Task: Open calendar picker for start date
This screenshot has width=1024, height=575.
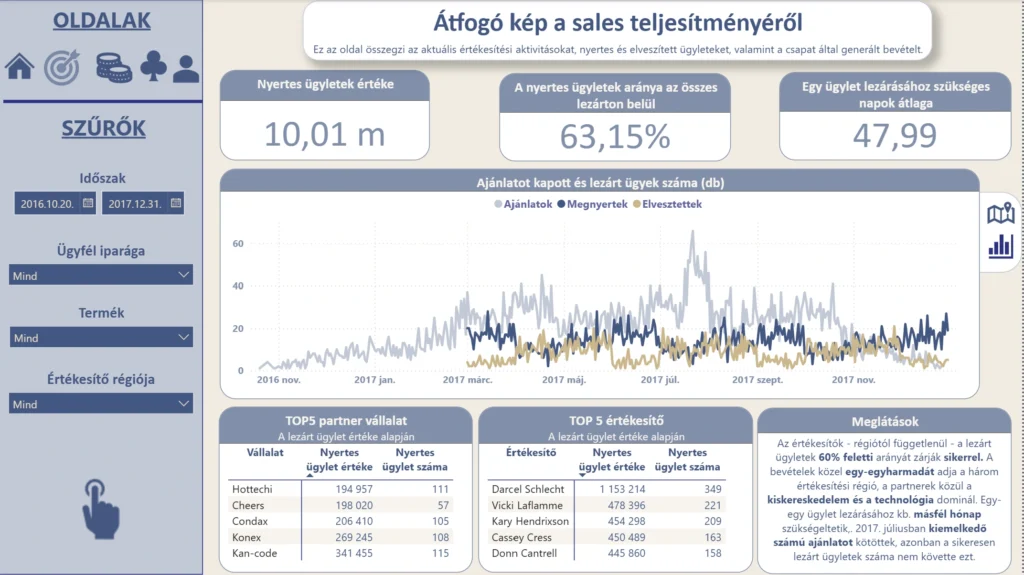Action: pyautogui.click(x=88, y=203)
